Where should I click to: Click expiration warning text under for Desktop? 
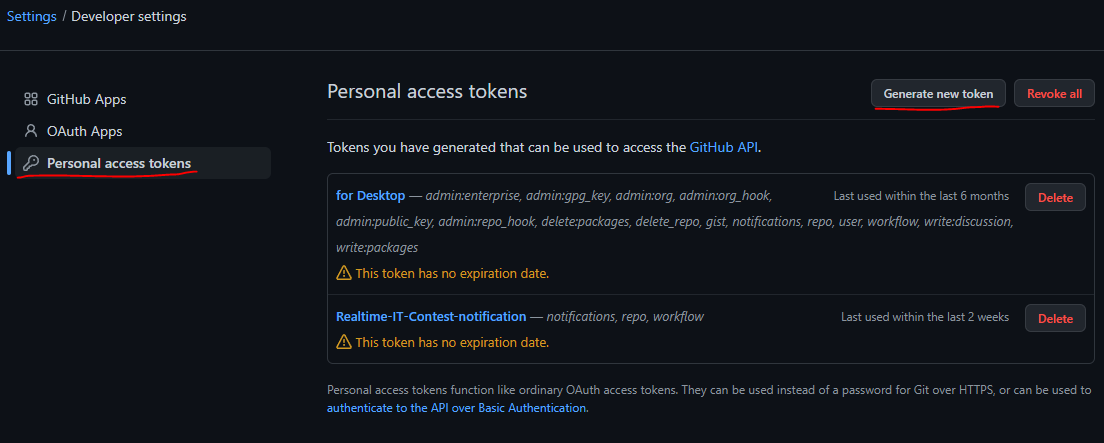[x=452, y=273]
